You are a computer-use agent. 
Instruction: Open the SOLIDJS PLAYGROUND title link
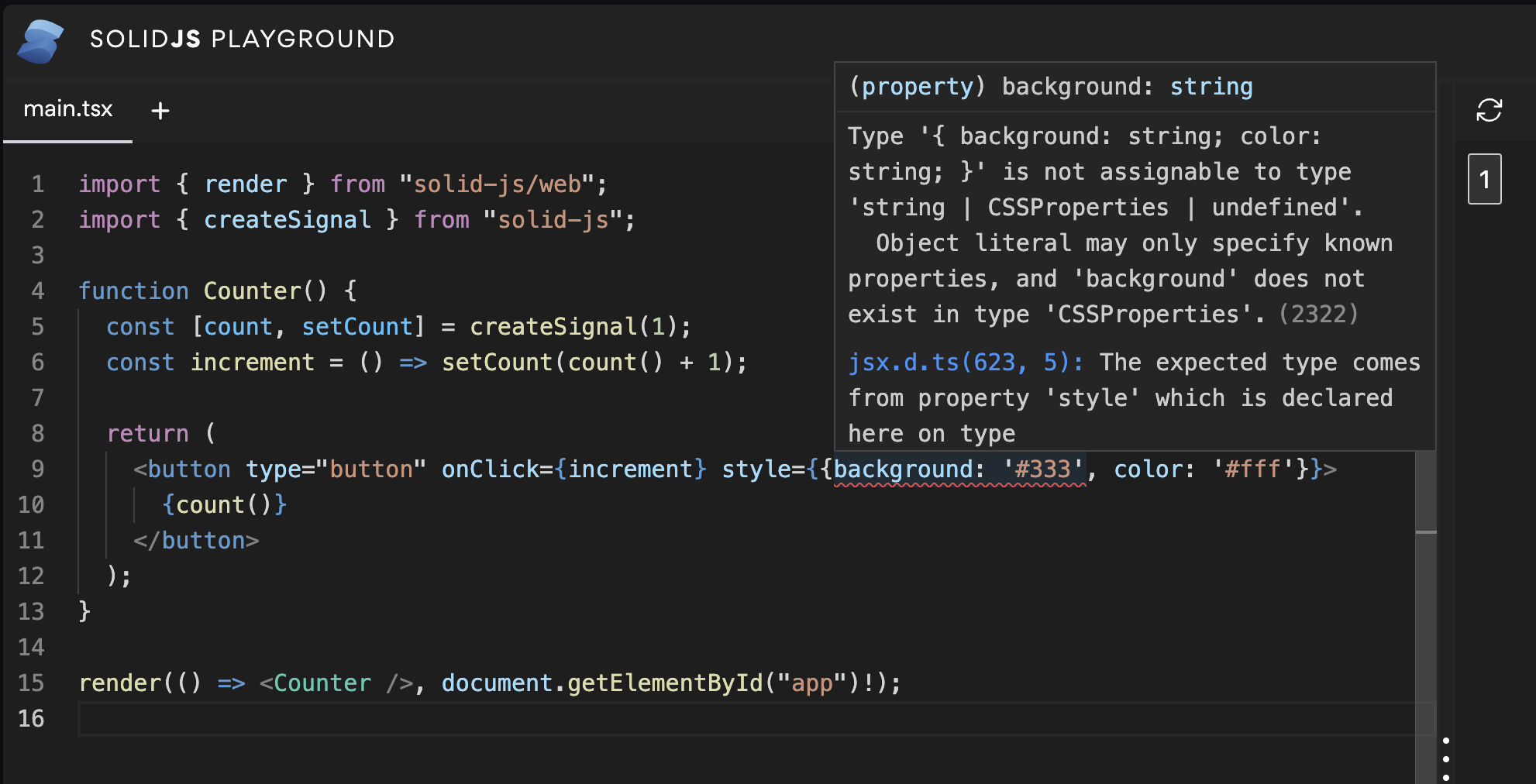[x=242, y=40]
